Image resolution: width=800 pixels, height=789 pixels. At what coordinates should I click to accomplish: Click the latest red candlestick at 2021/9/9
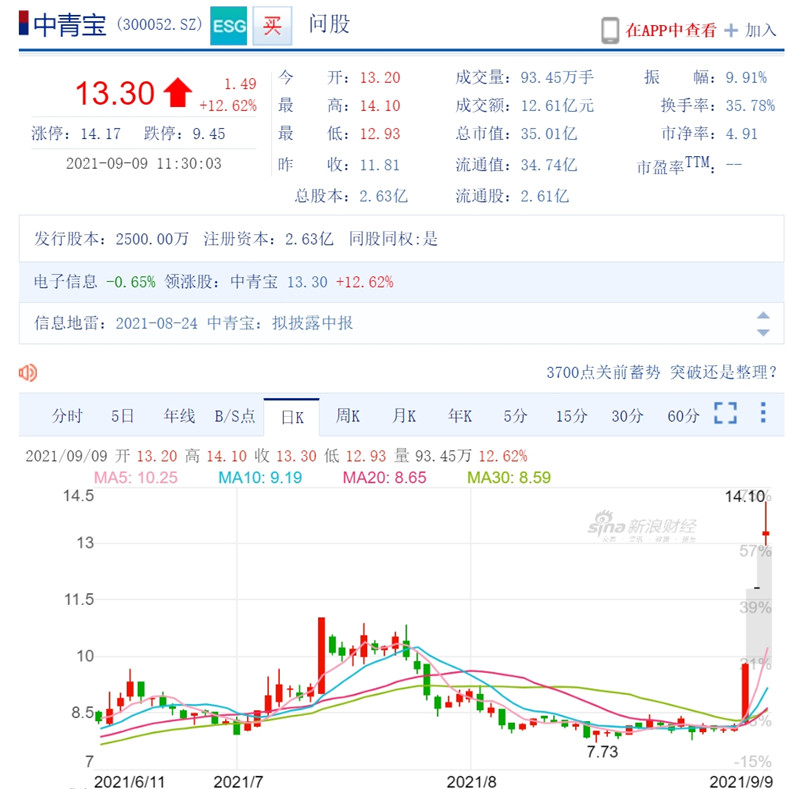tap(766, 533)
